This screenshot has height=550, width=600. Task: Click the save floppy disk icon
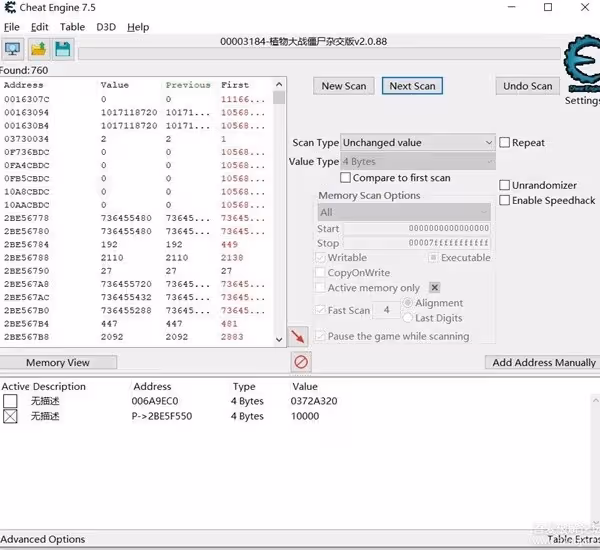tap(63, 49)
